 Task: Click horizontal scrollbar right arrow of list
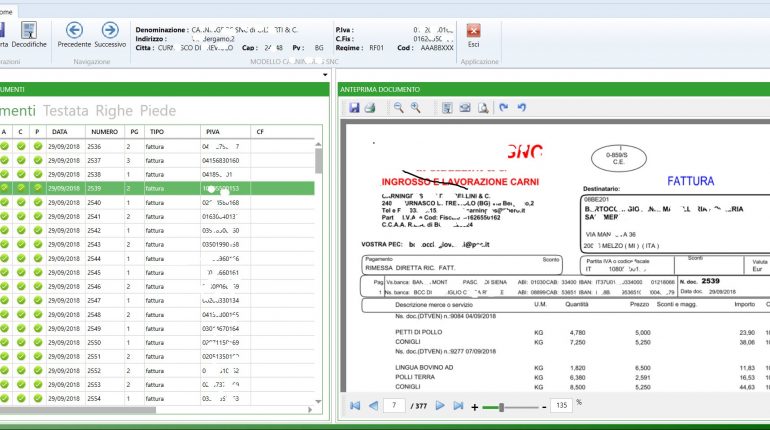[x=310, y=409]
